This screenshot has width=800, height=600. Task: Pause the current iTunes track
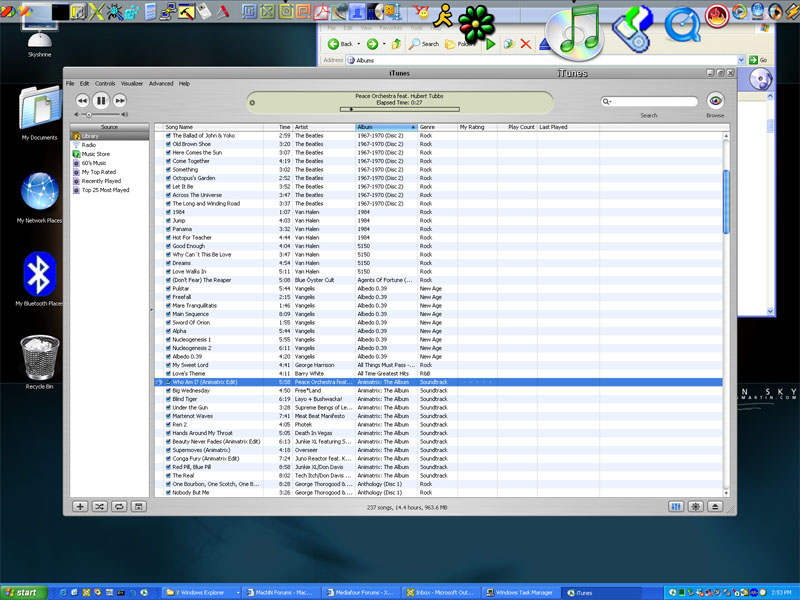(101, 101)
